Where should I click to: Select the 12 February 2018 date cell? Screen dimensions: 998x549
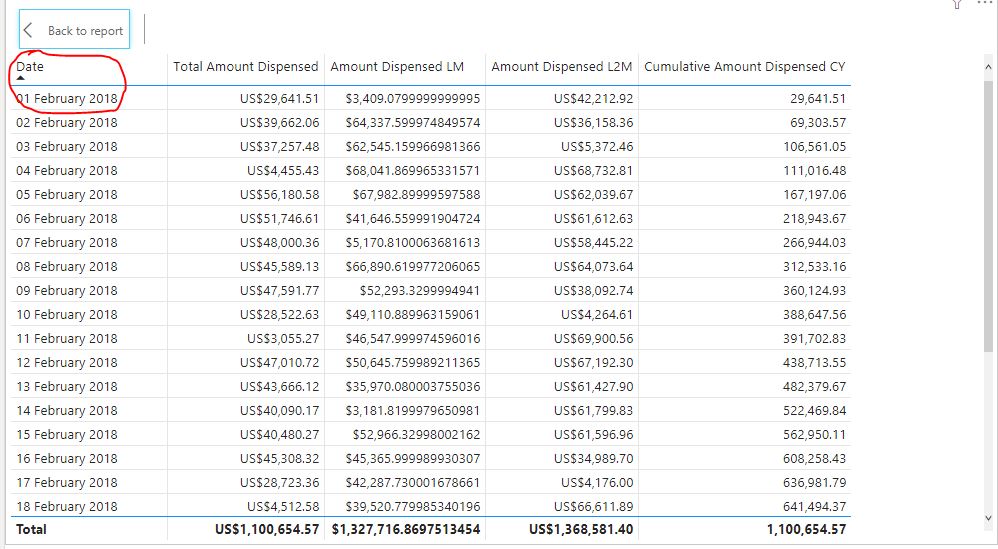pos(67,363)
